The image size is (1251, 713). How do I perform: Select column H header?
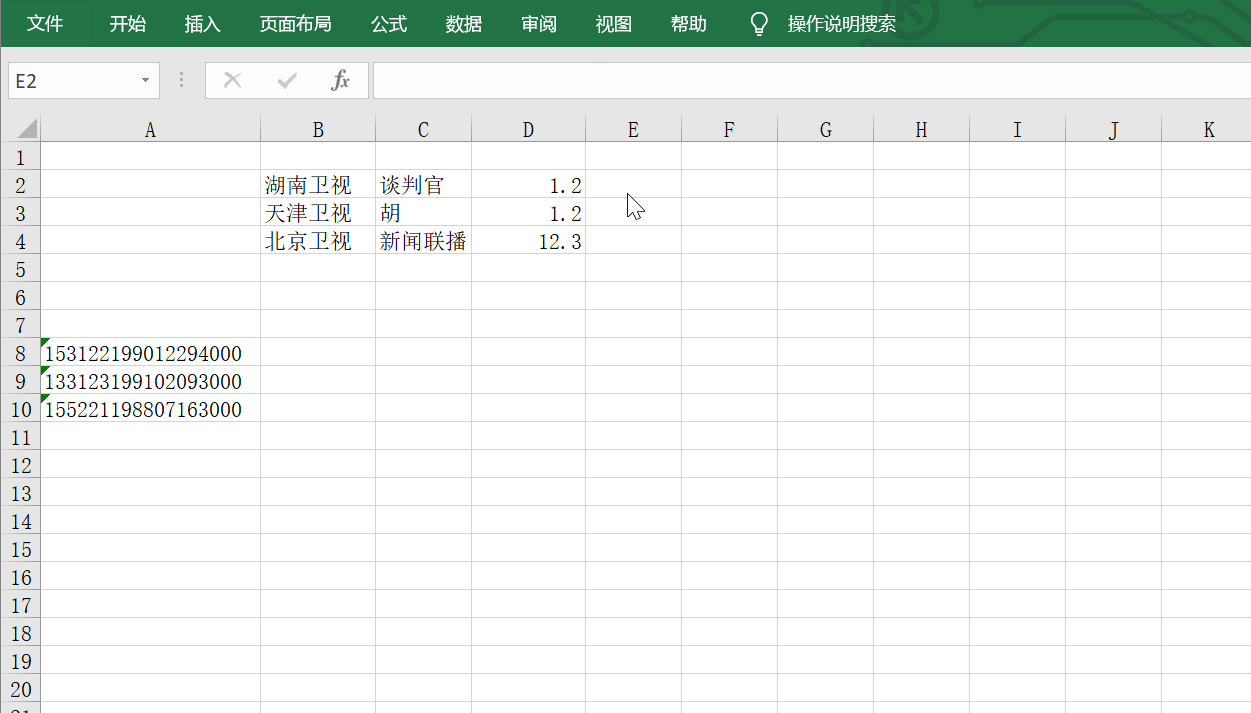click(921, 130)
